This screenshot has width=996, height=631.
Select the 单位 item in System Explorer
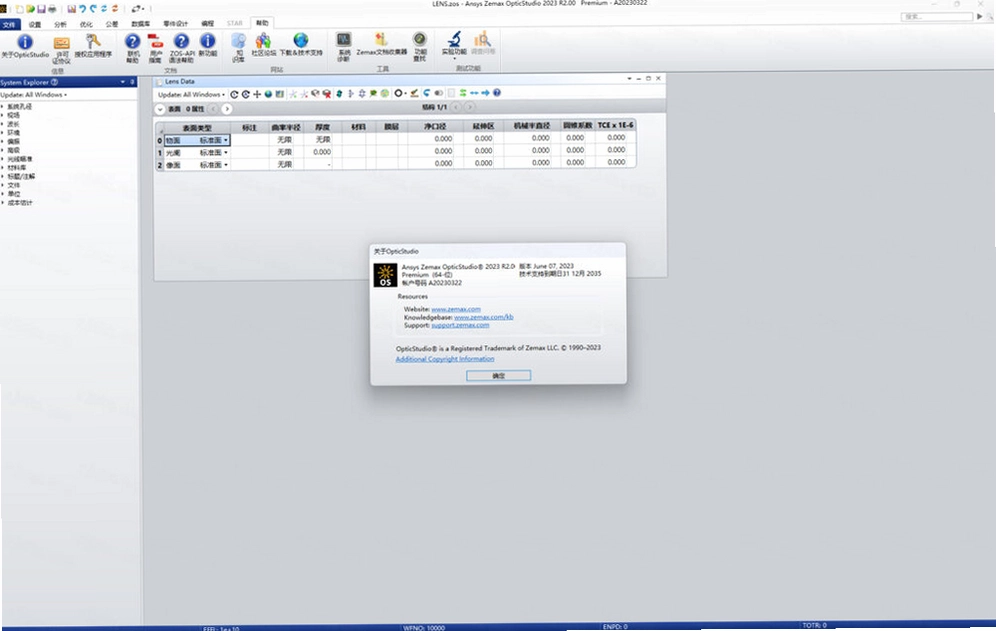click(13, 194)
